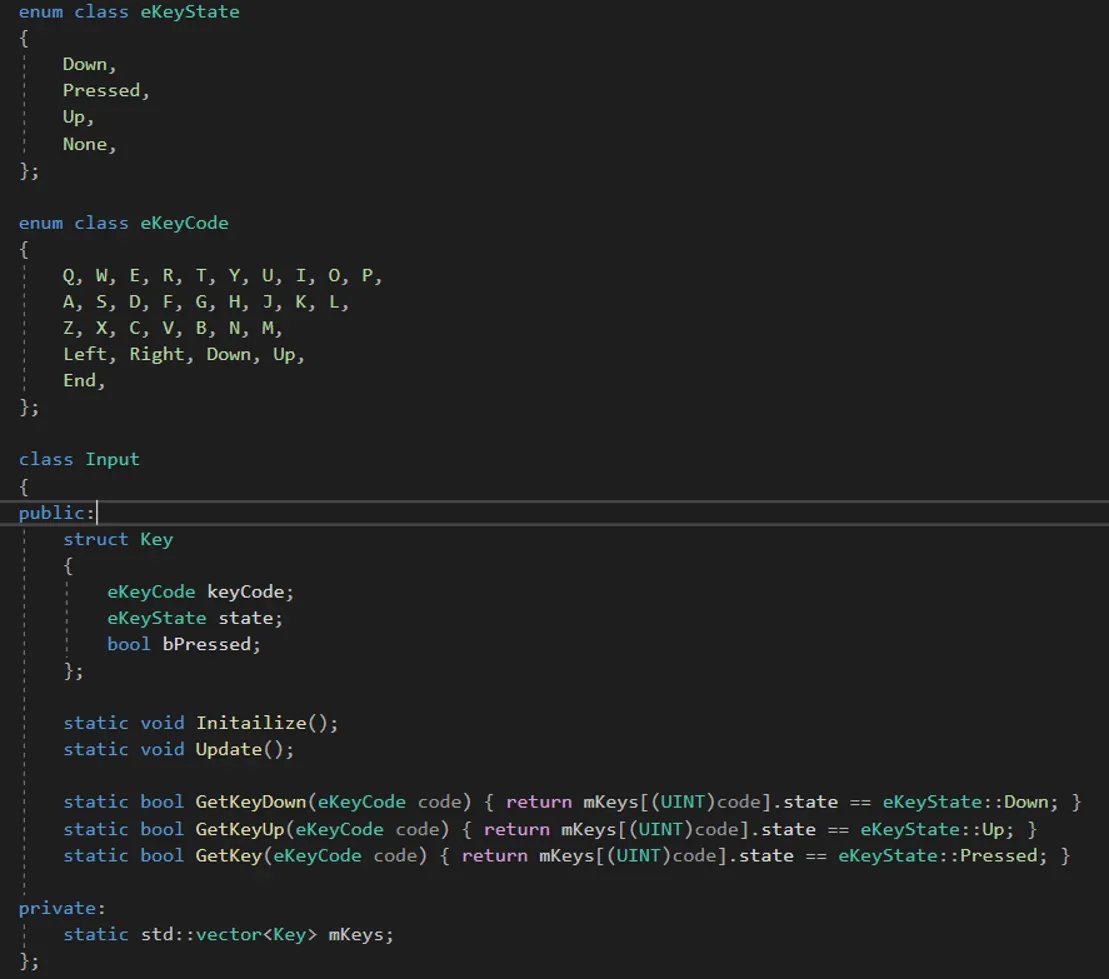Click "mKeys;" in the static vector declaration
The height and width of the screenshot is (979, 1109).
361,934
